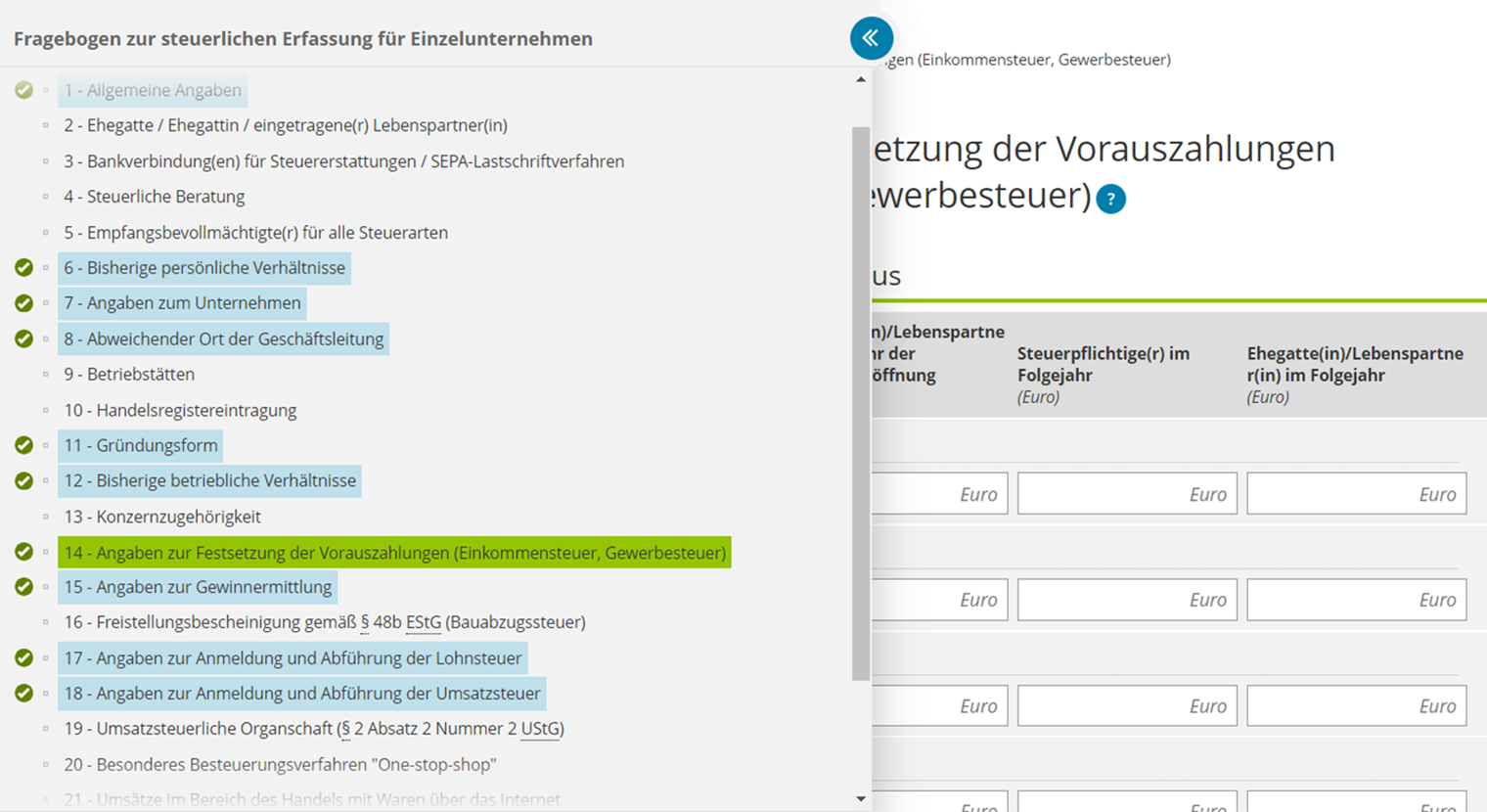Screen dimensions: 1487x812
Task: Focus first-row Steuerpflichtige(r) im Folgejahr Euro field
Action: pyautogui.click(x=1127, y=493)
